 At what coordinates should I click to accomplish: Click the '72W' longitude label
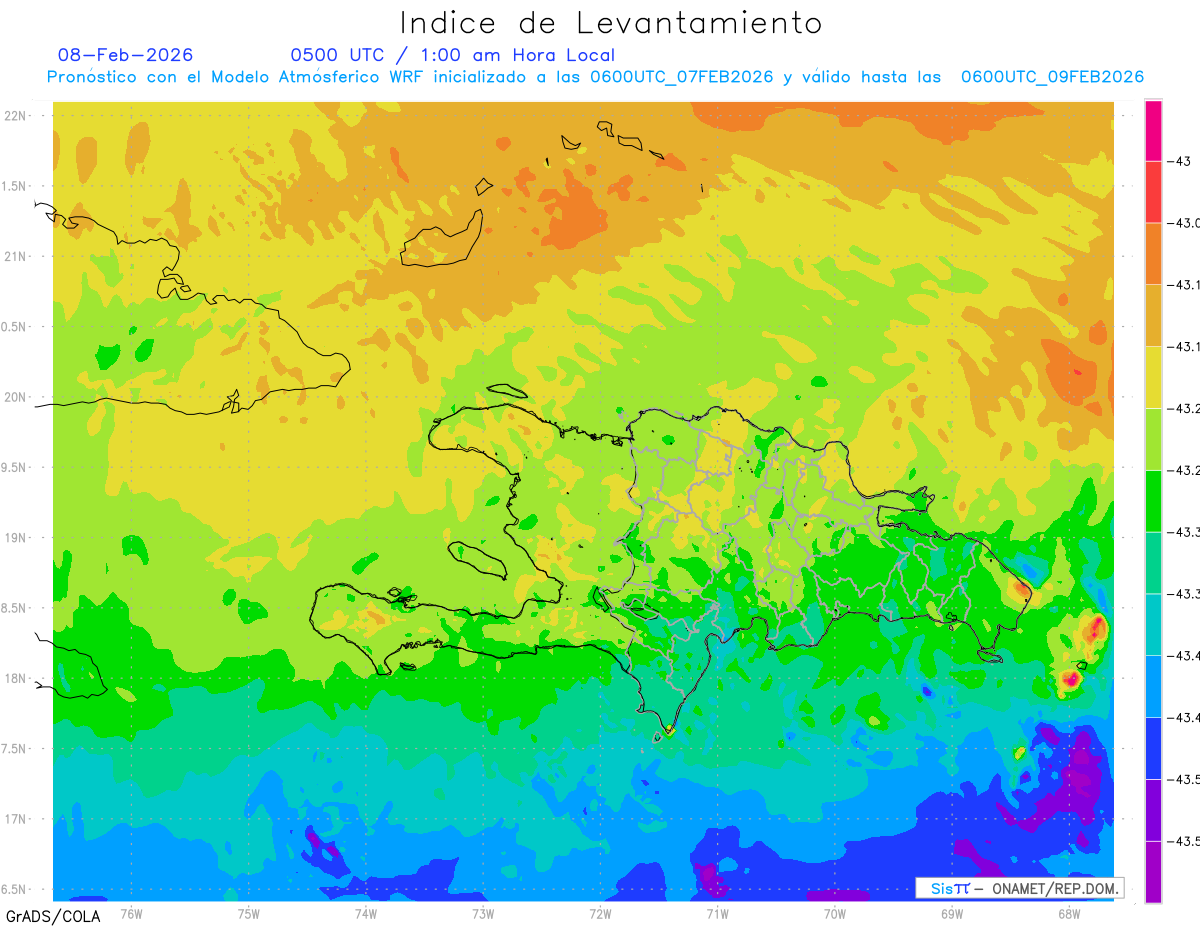pos(600,913)
